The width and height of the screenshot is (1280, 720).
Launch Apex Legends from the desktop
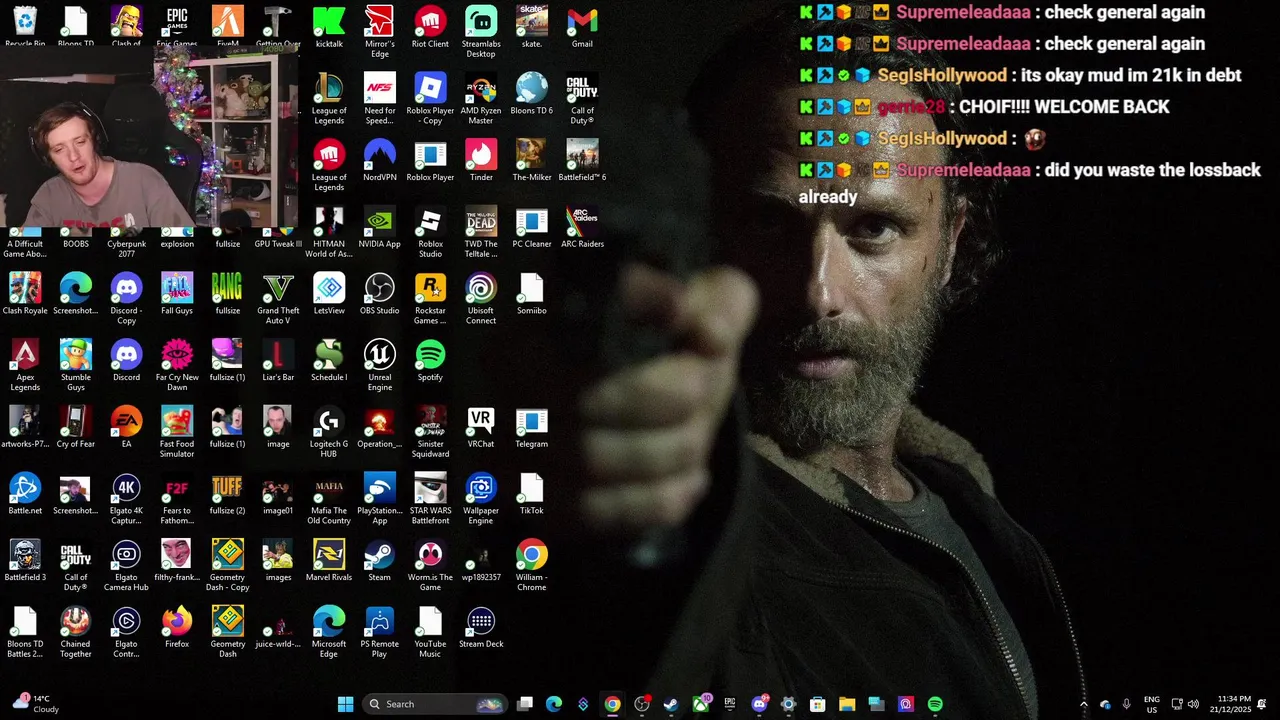point(25,365)
